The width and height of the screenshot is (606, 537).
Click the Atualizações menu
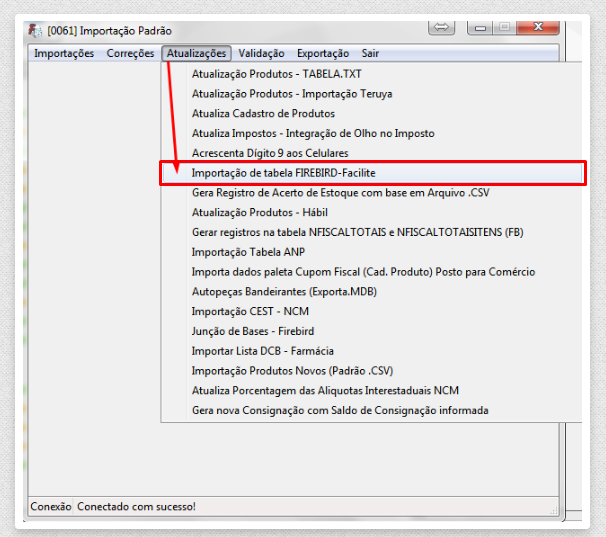click(196, 53)
